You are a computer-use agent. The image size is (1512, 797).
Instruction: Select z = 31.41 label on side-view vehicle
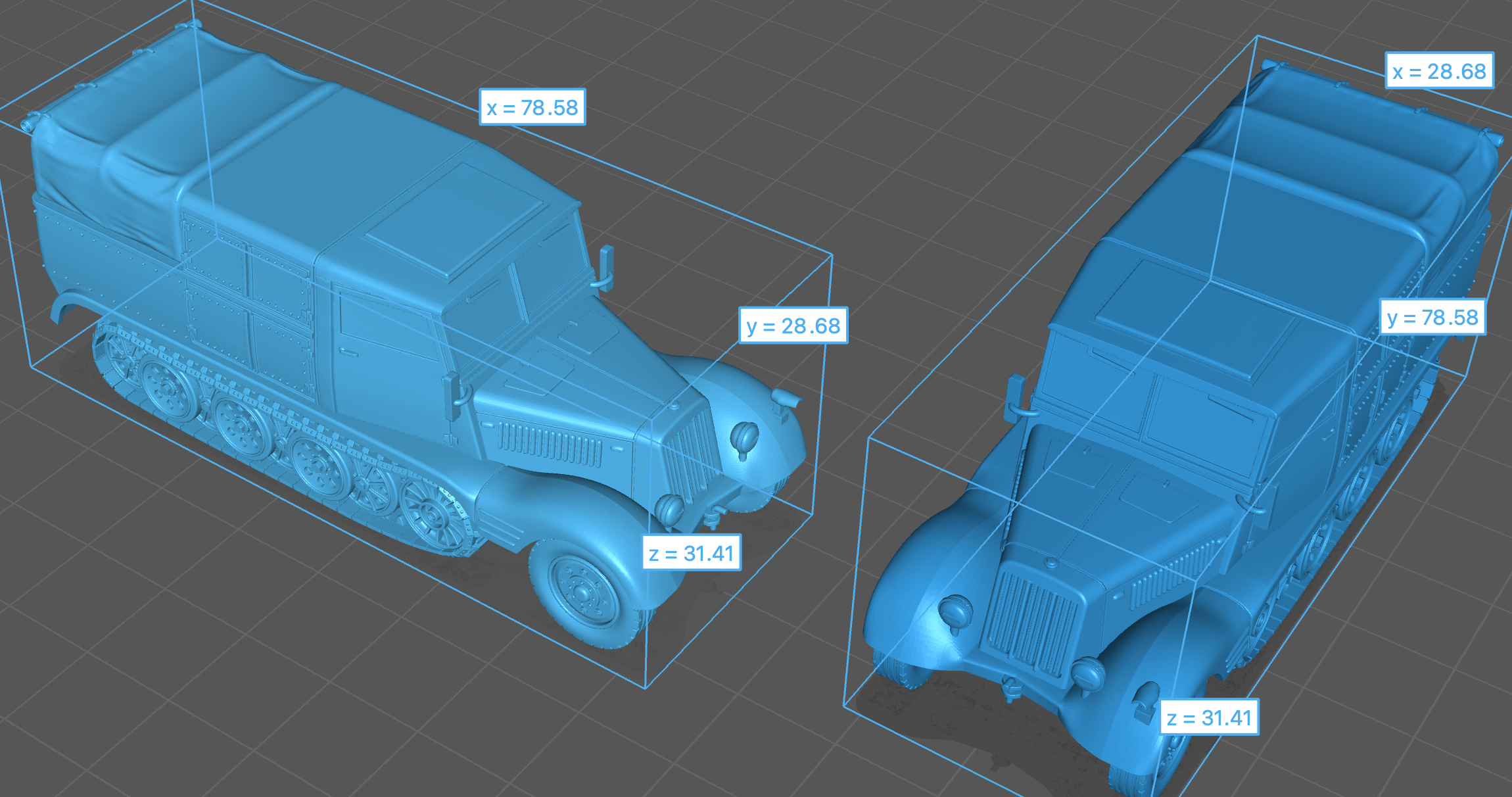(x=691, y=553)
